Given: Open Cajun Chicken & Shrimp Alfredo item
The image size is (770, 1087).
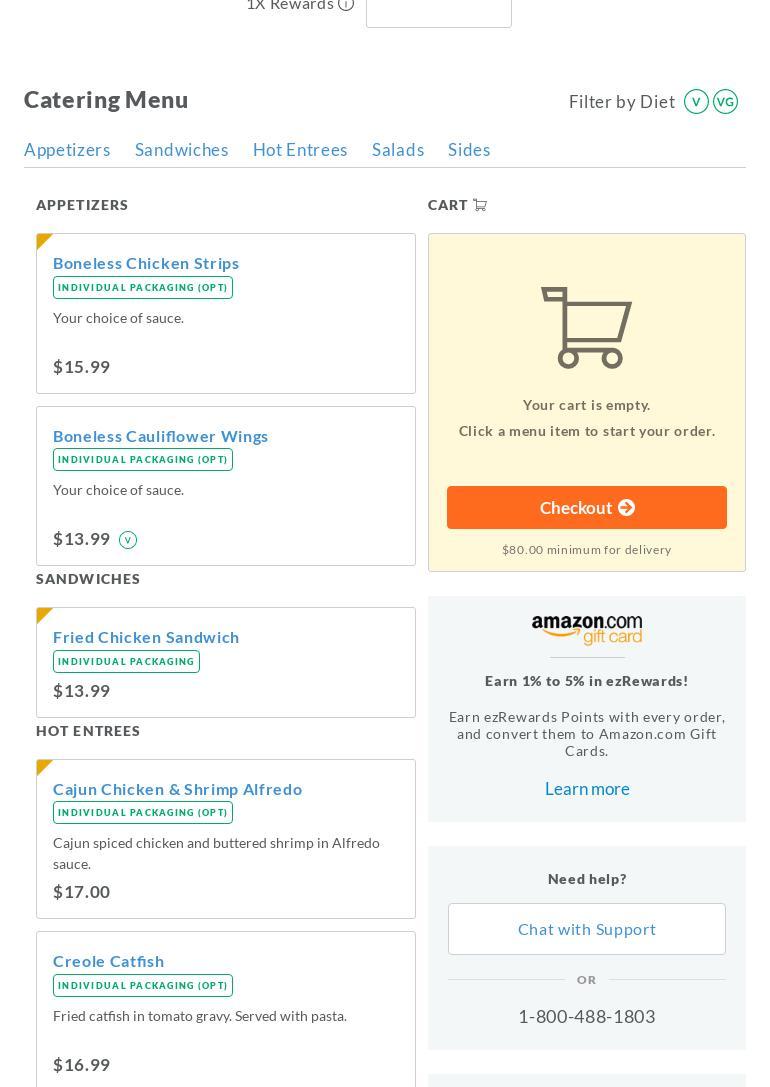Looking at the screenshot, I should point(177,789).
